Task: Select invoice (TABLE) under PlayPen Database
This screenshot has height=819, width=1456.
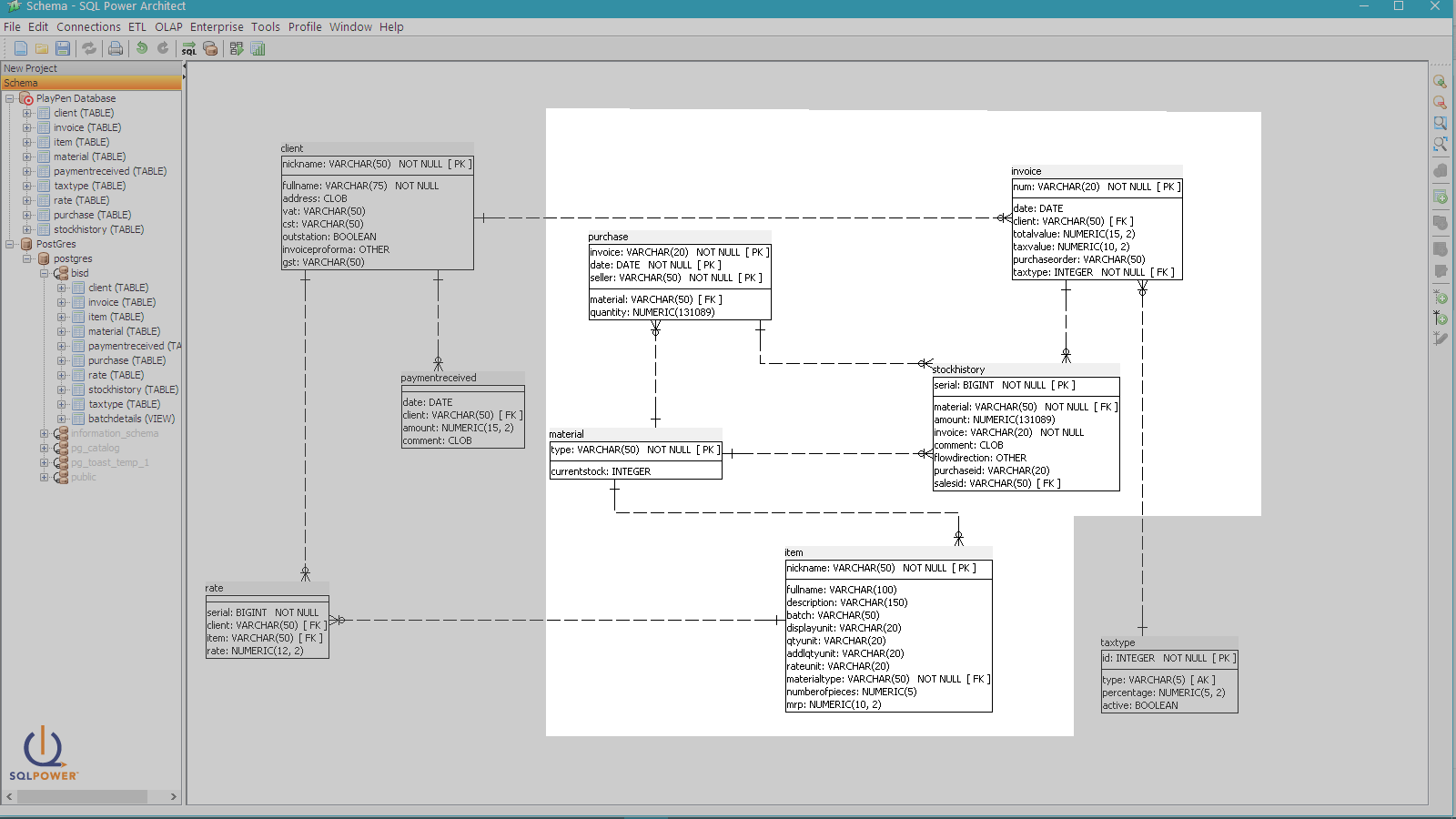Action: tap(87, 127)
